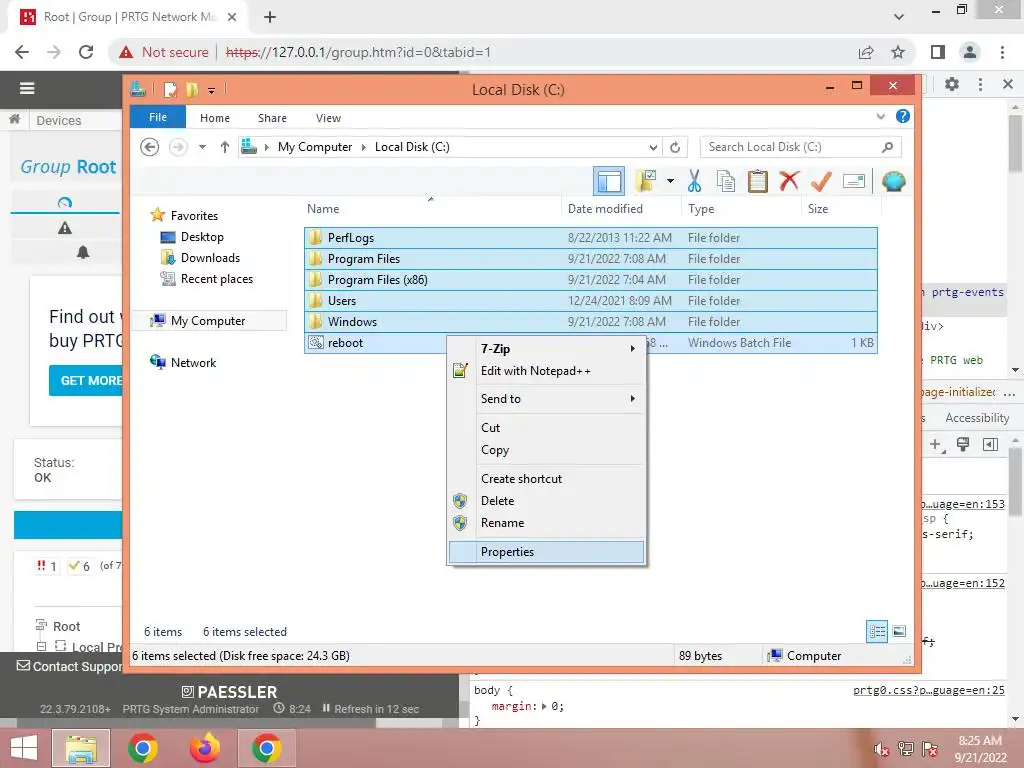Viewport: 1024px width, 768px height.
Task: Open Explorer help question mark icon
Action: point(903,116)
